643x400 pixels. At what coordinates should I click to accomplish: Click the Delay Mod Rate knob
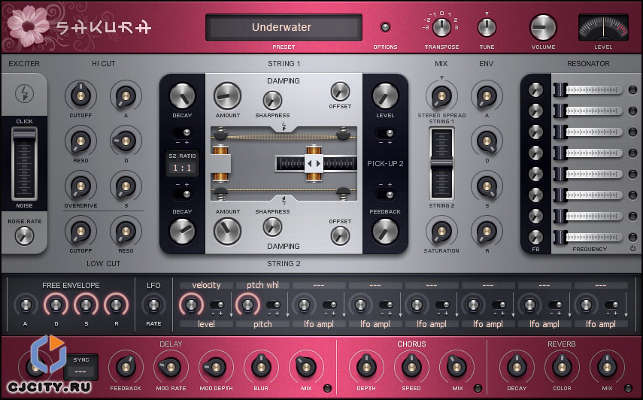[x=171, y=366]
